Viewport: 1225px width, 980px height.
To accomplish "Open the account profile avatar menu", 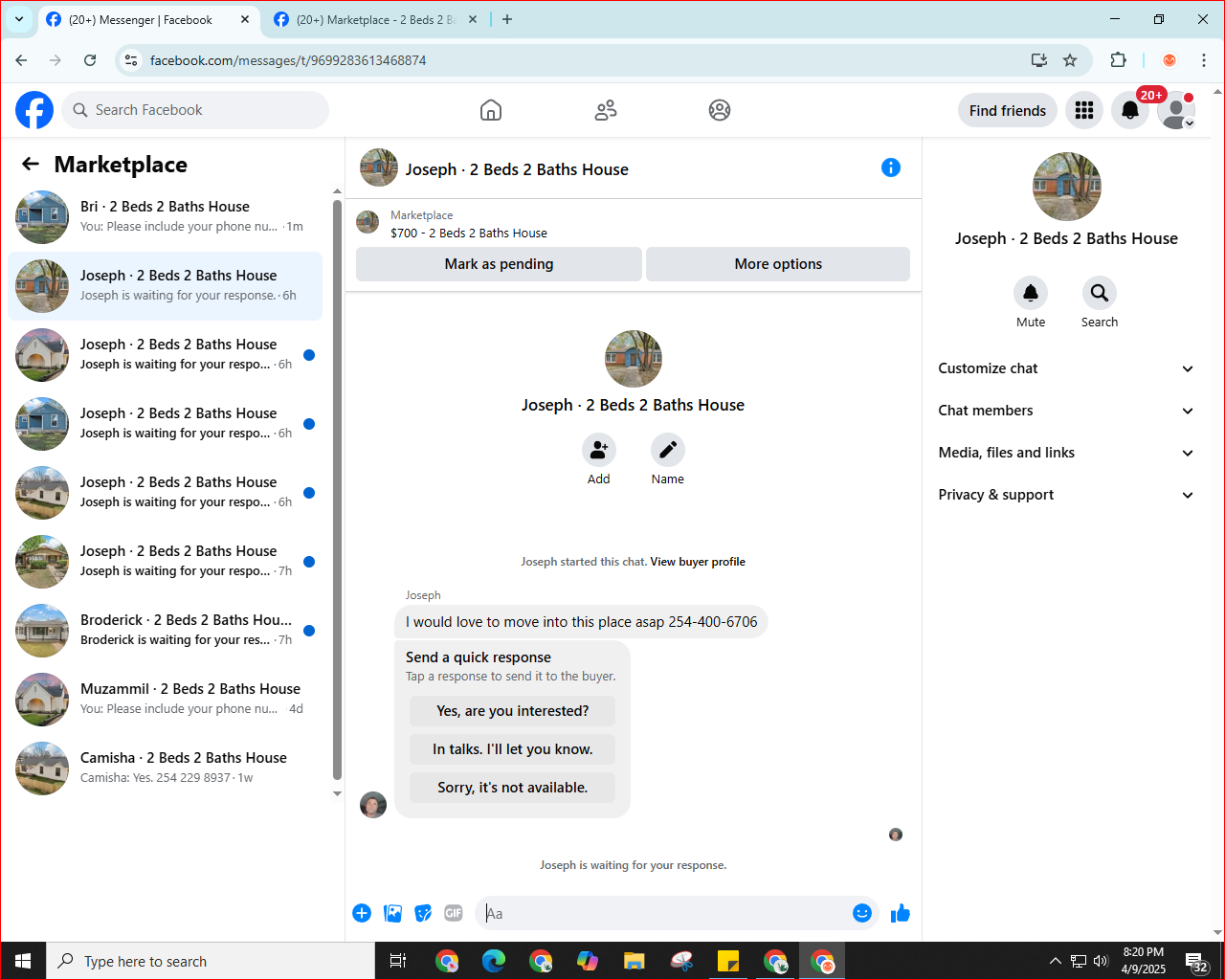I will click(x=1176, y=110).
